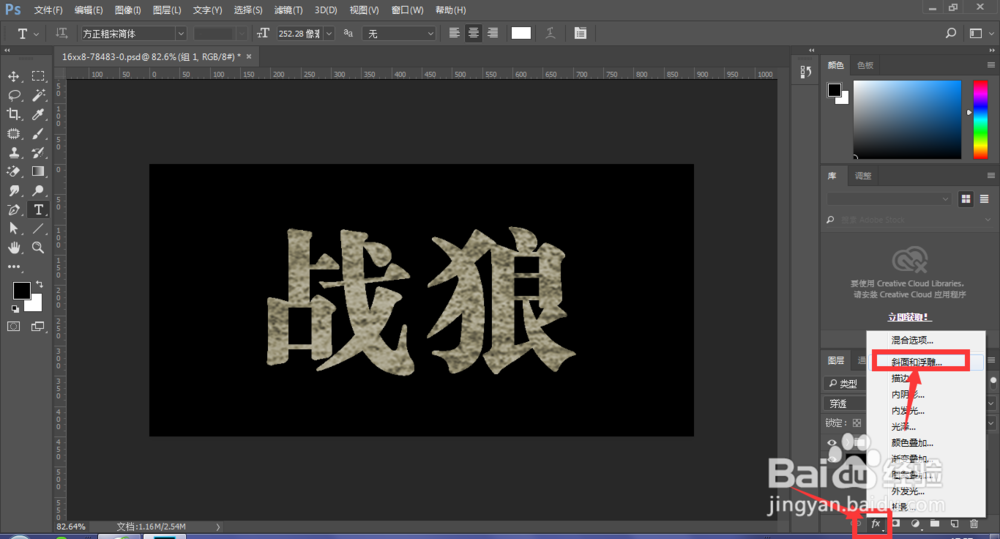Toggle Quick Mask mode

coord(13,327)
